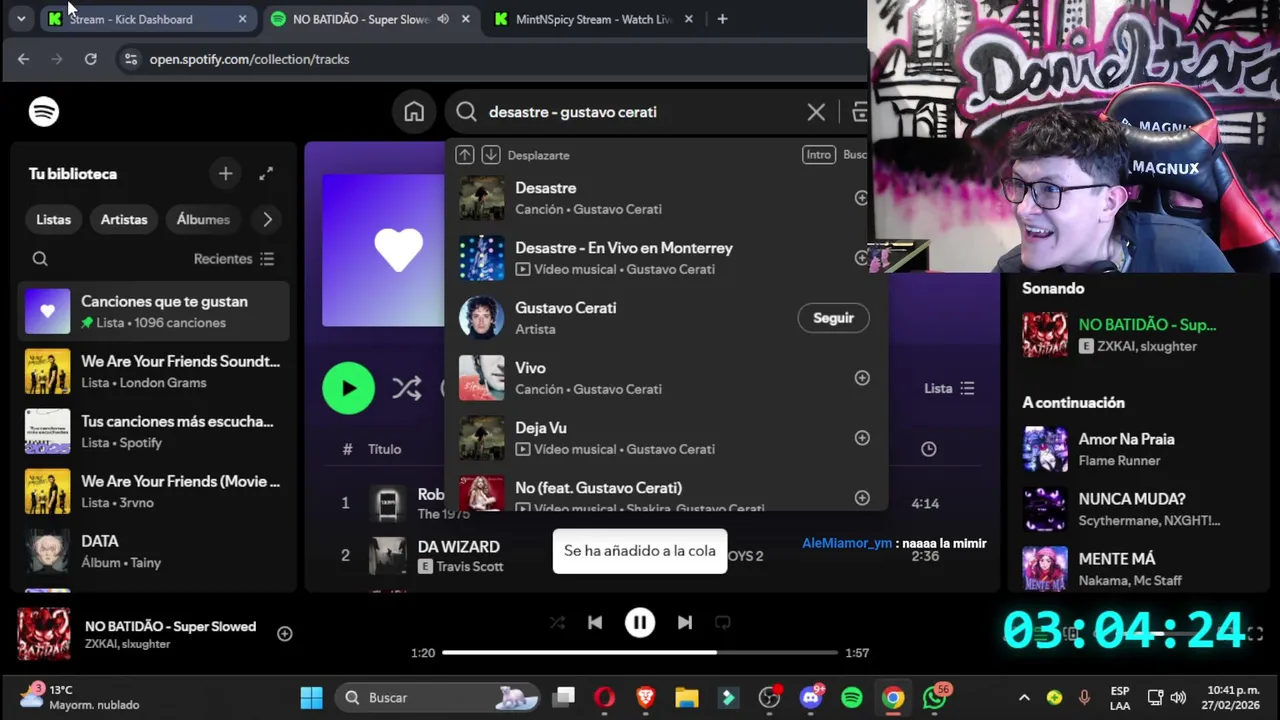The image size is (1280, 720).
Task: Select the Álbumes filter chip
Action: pos(203,219)
